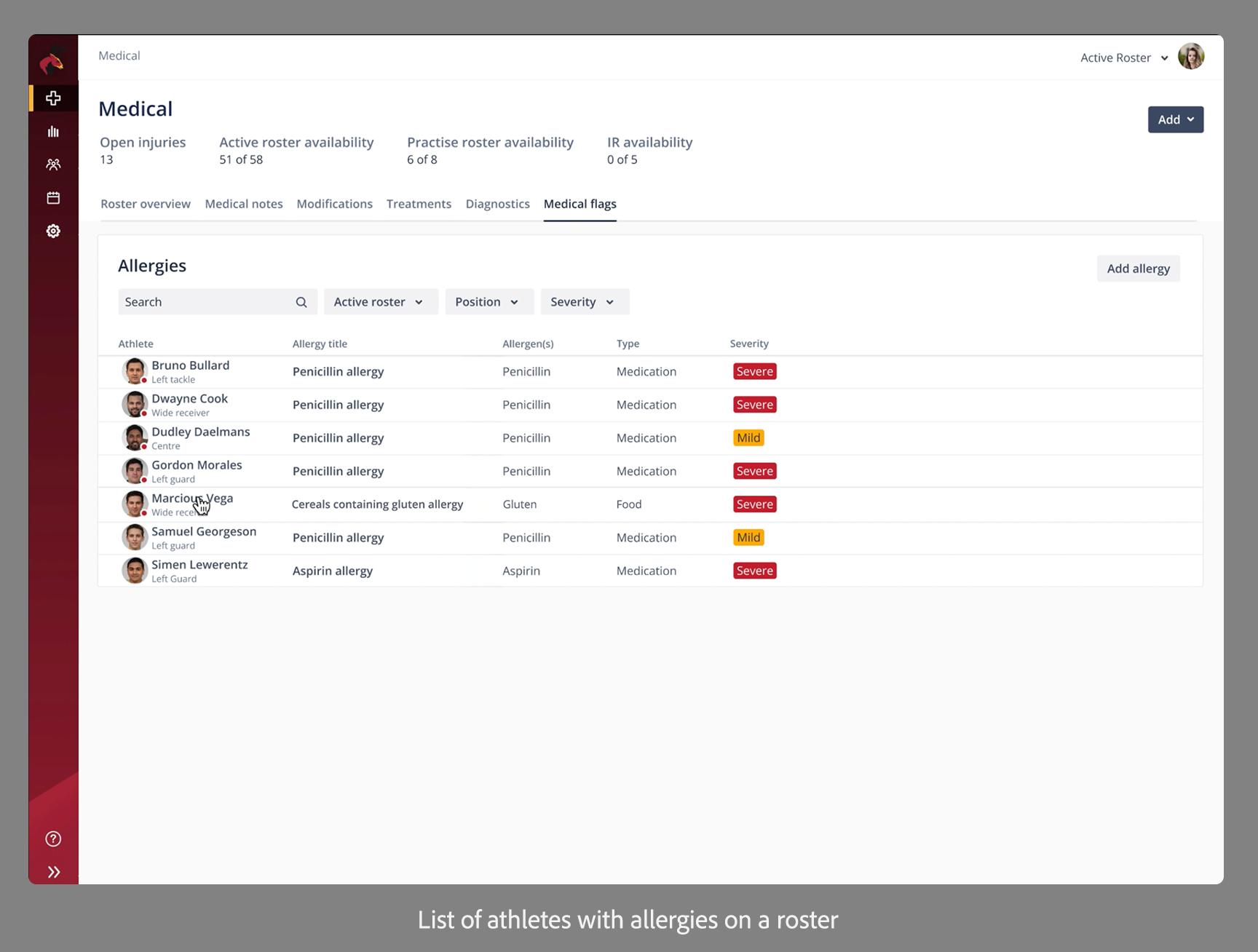Focus the Search input field
Image resolution: width=1258 pixels, height=952 pixels.
pyautogui.click(x=218, y=302)
